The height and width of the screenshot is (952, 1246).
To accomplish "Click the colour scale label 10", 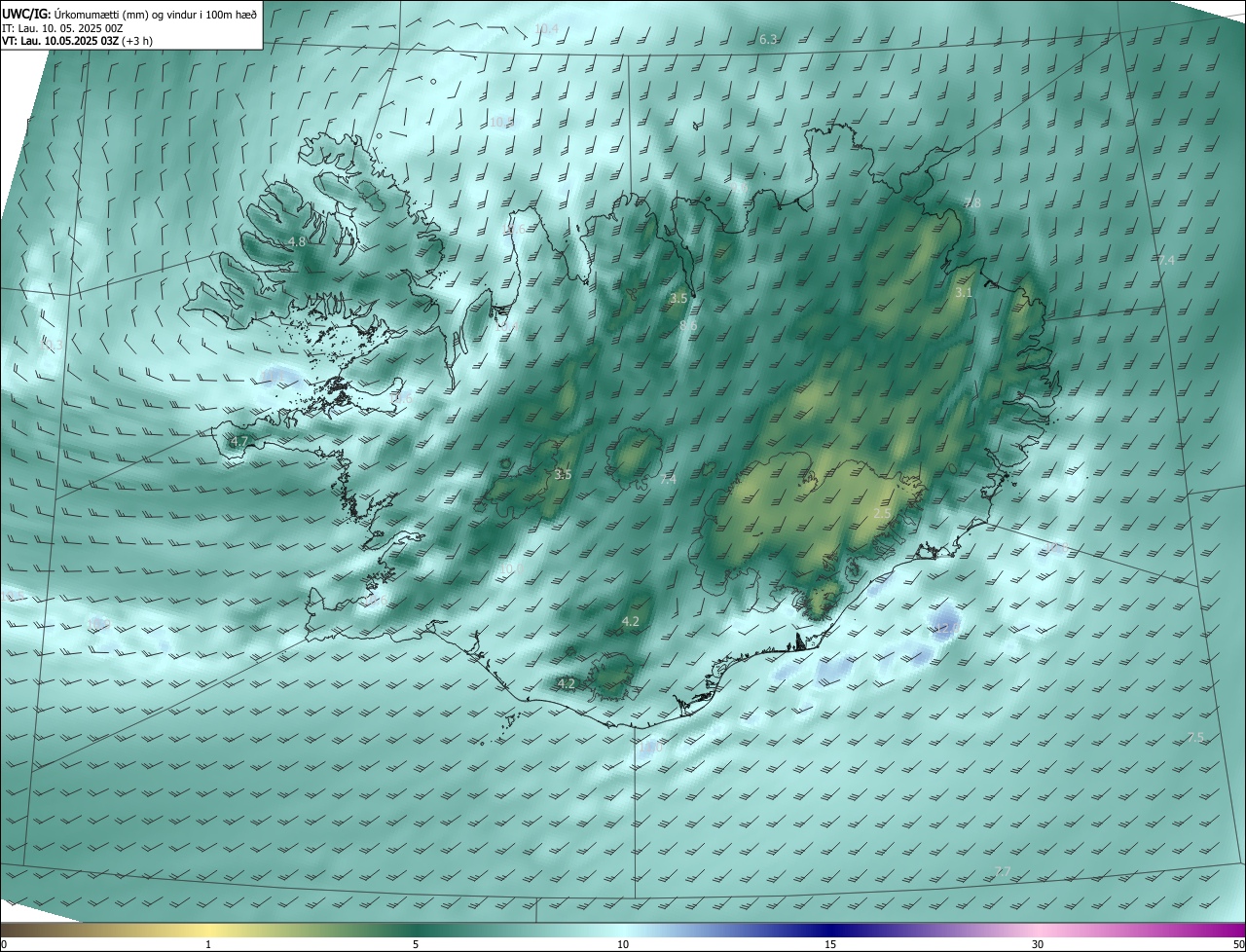I will [623, 944].
